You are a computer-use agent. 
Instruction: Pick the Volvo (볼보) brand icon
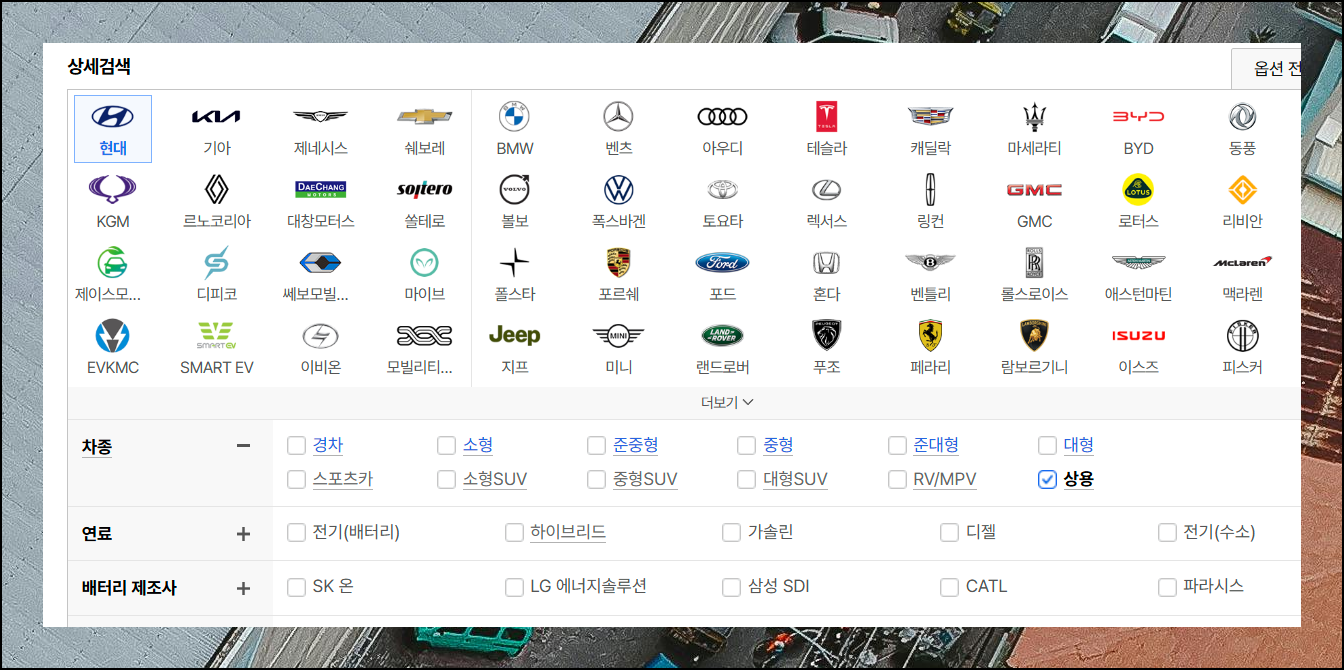click(514, 190)
